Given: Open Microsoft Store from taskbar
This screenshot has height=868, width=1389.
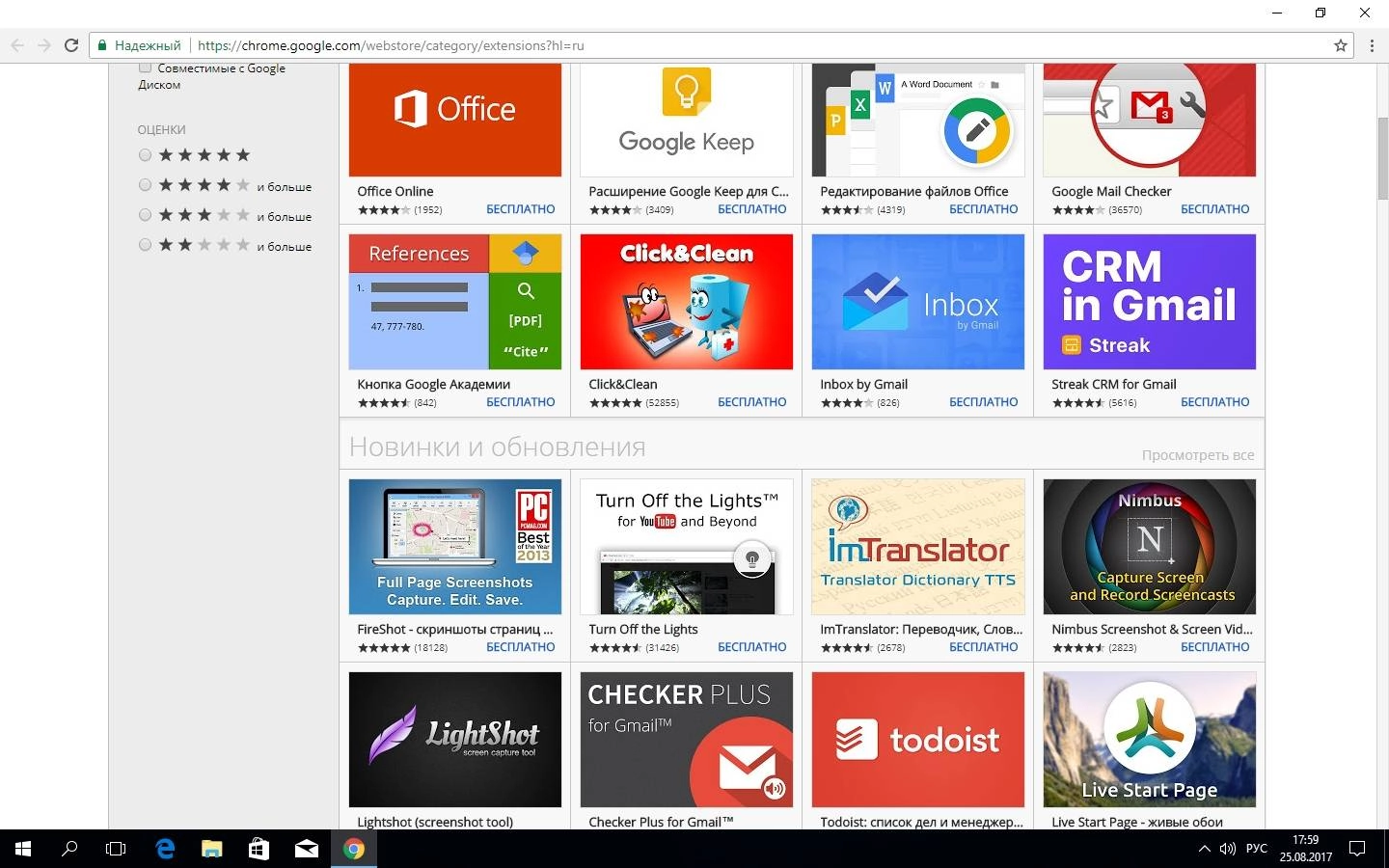Looking at the screenshot, I should pos(259,849).
